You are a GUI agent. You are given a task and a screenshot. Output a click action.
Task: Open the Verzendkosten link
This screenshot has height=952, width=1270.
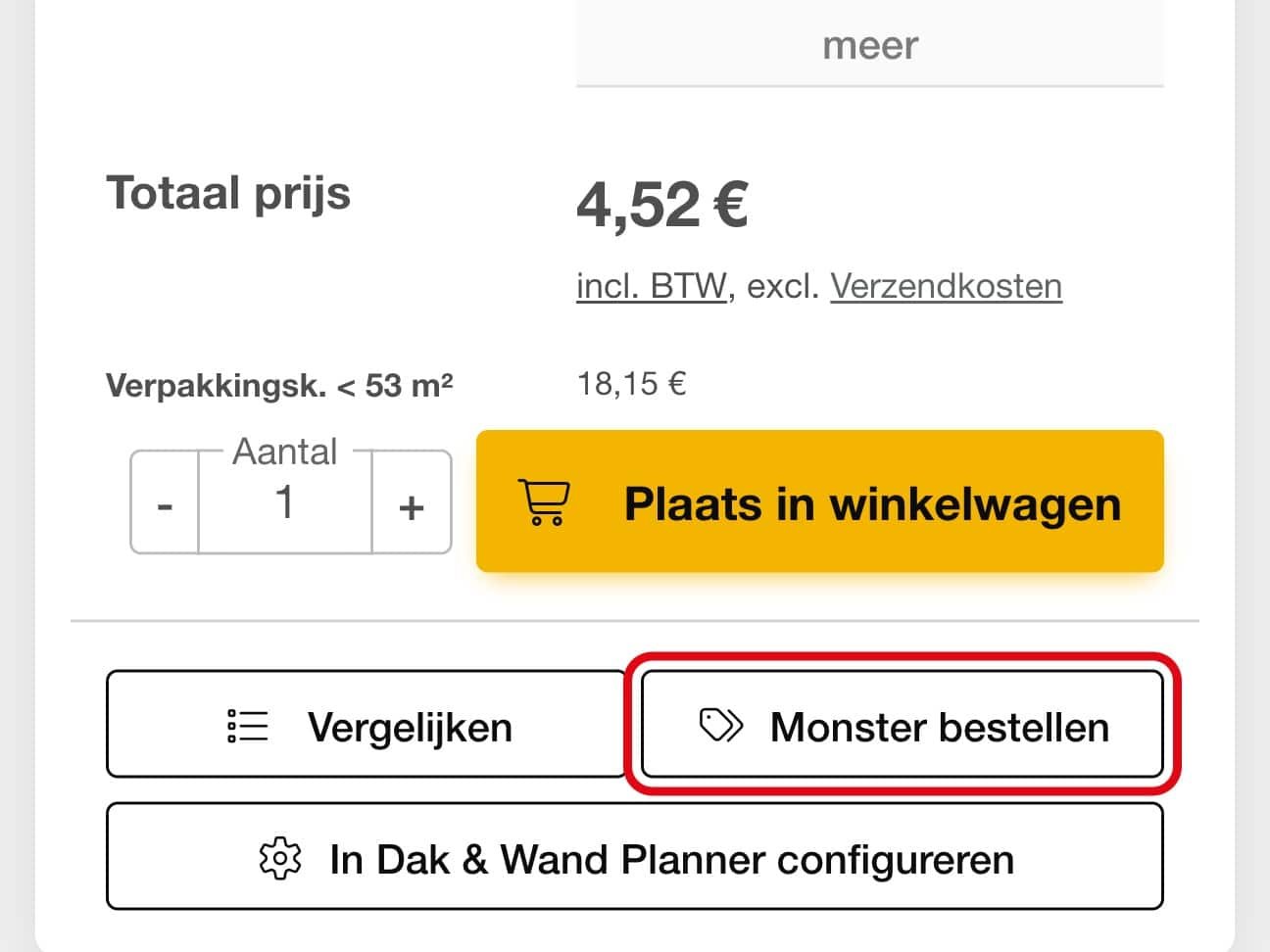tap(947, 286)
